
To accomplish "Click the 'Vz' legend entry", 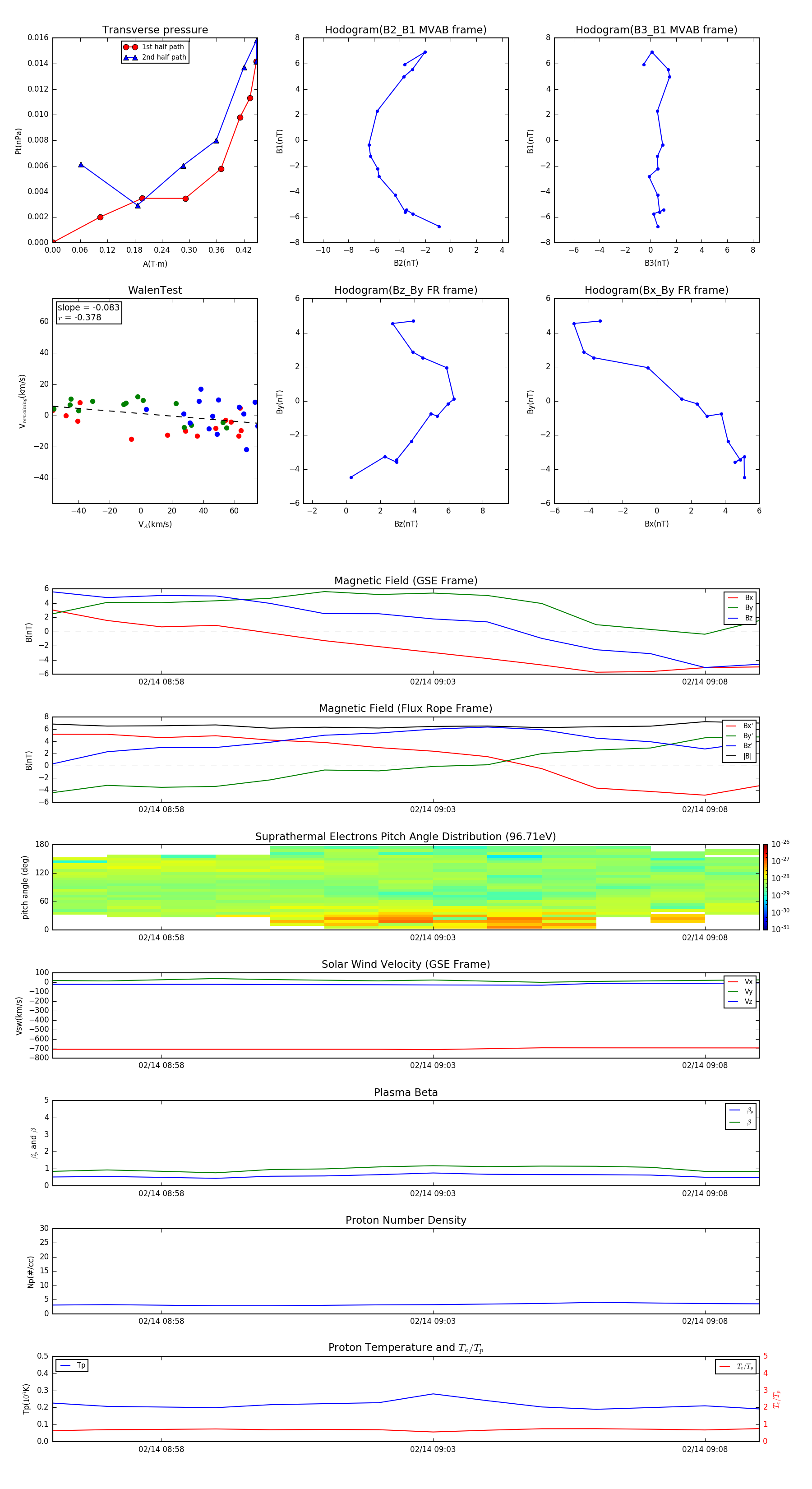I will (740, 1002).
